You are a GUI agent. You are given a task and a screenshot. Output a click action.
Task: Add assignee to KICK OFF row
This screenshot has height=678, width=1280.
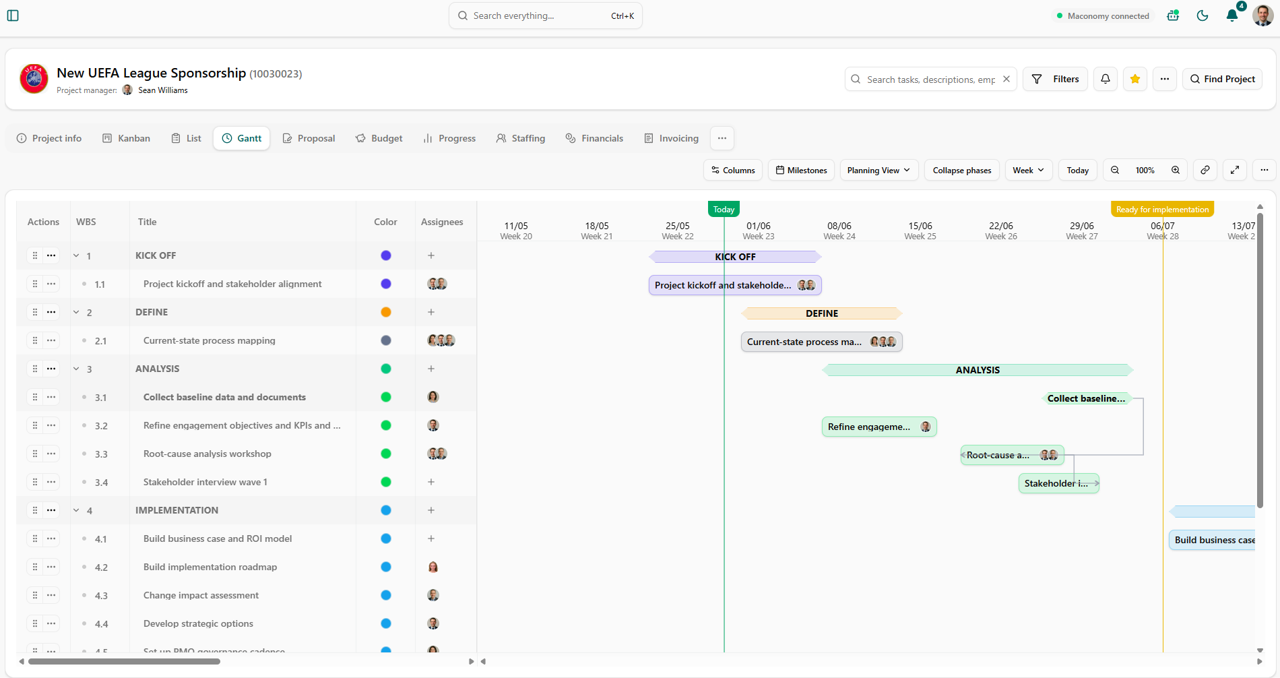coord(431,256)
